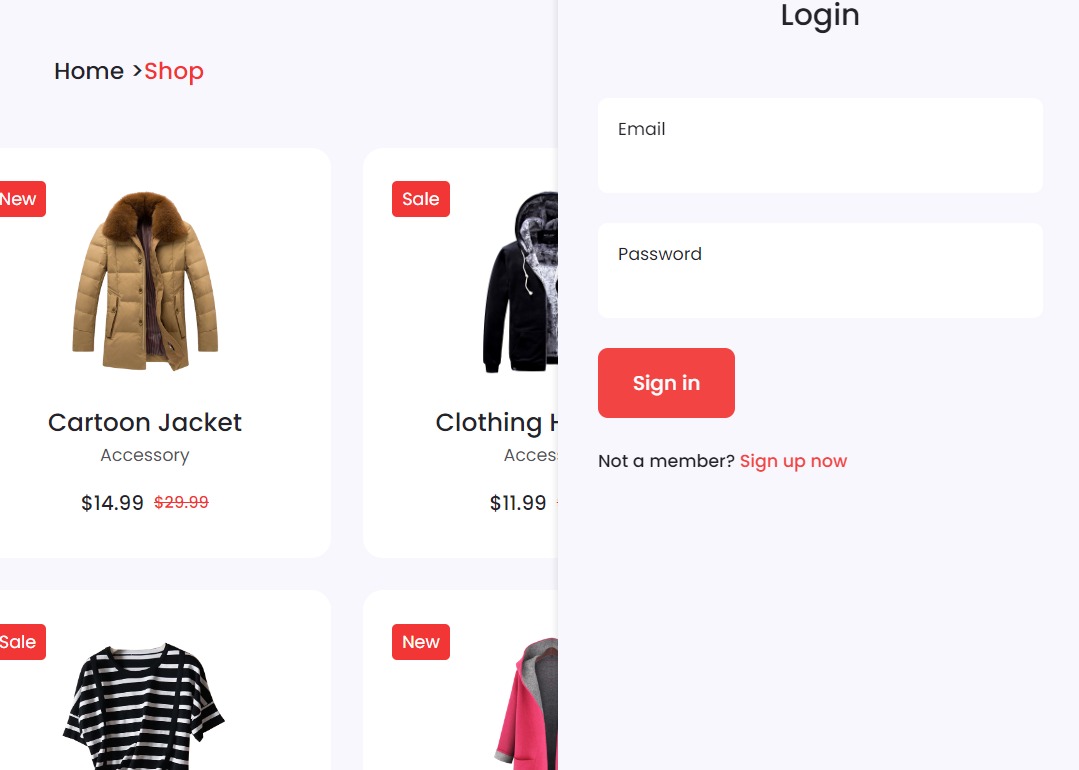Viewport: 1079px width, 770px height.
Task: Open the Sign up now link
Action: click(793, 461)
